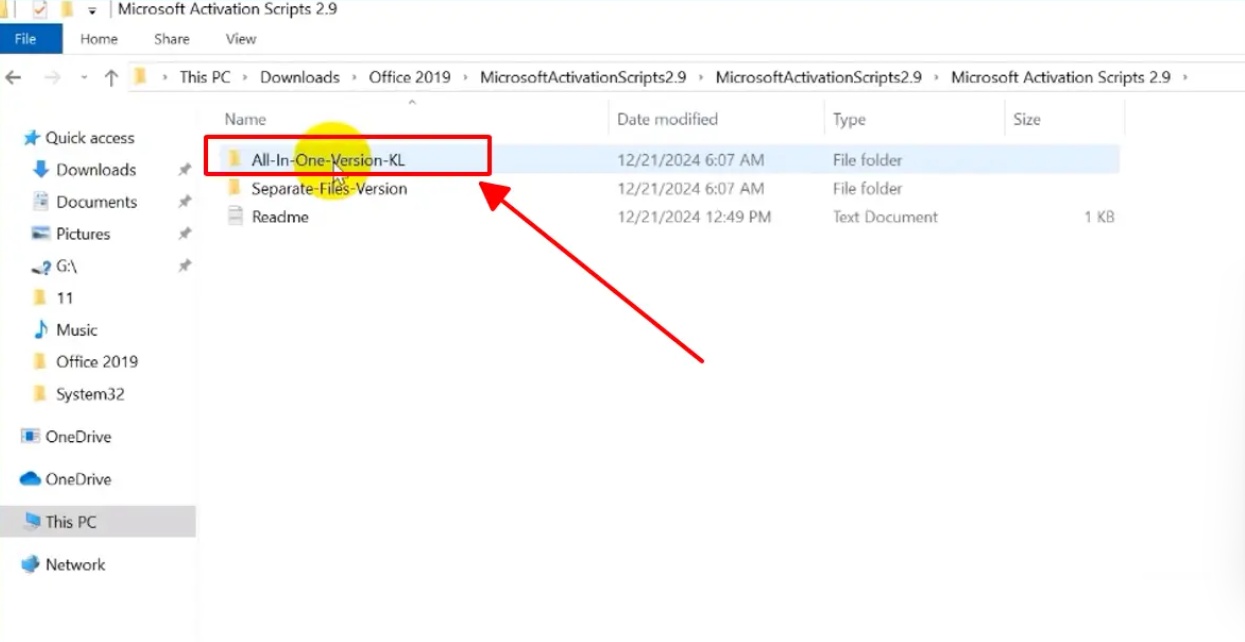Open Documents in the sidebar
The height and width of the screenshot is (642, 1245).
click(x=96, y=202)
